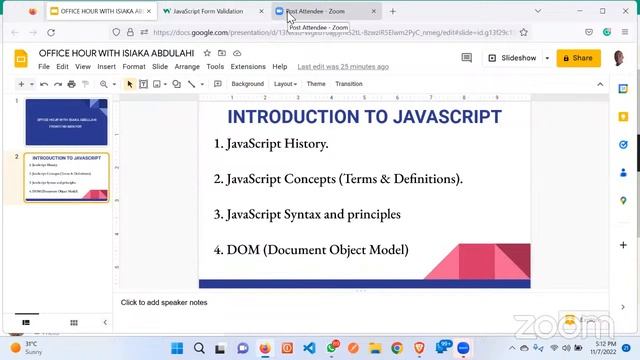The width and height of the screenshot is (640, 360).
Task: Add new slide plus button
Action: (21, 84)
